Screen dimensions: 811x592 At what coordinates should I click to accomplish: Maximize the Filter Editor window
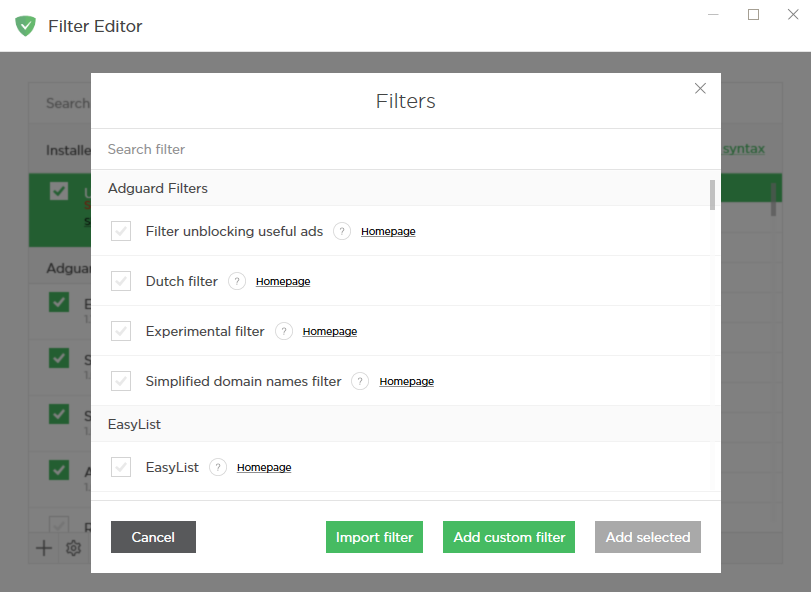point(754,14)
